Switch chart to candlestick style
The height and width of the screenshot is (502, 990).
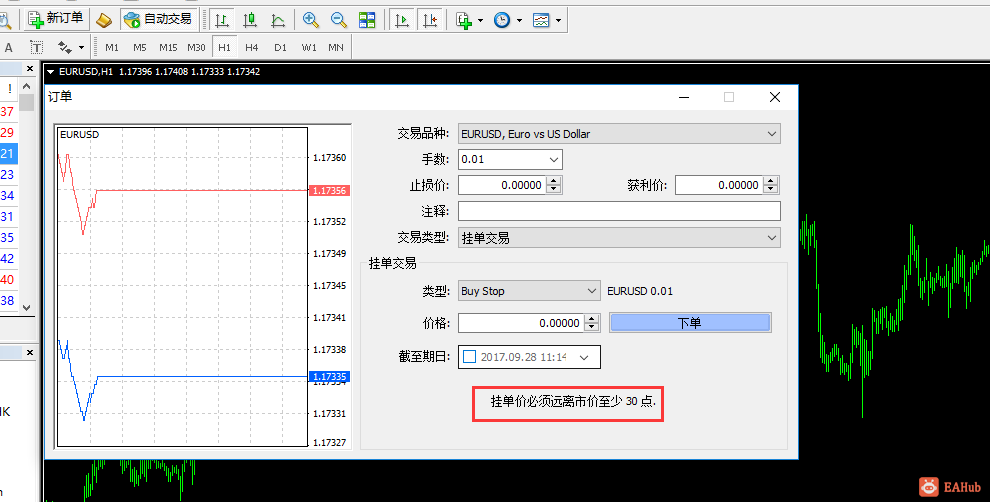(x=250, y=20)
